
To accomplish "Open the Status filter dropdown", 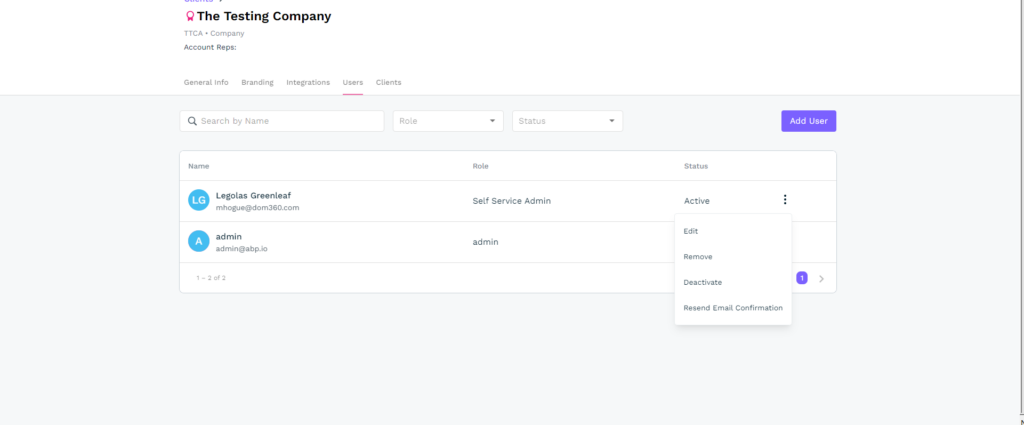I will [567, 121].
